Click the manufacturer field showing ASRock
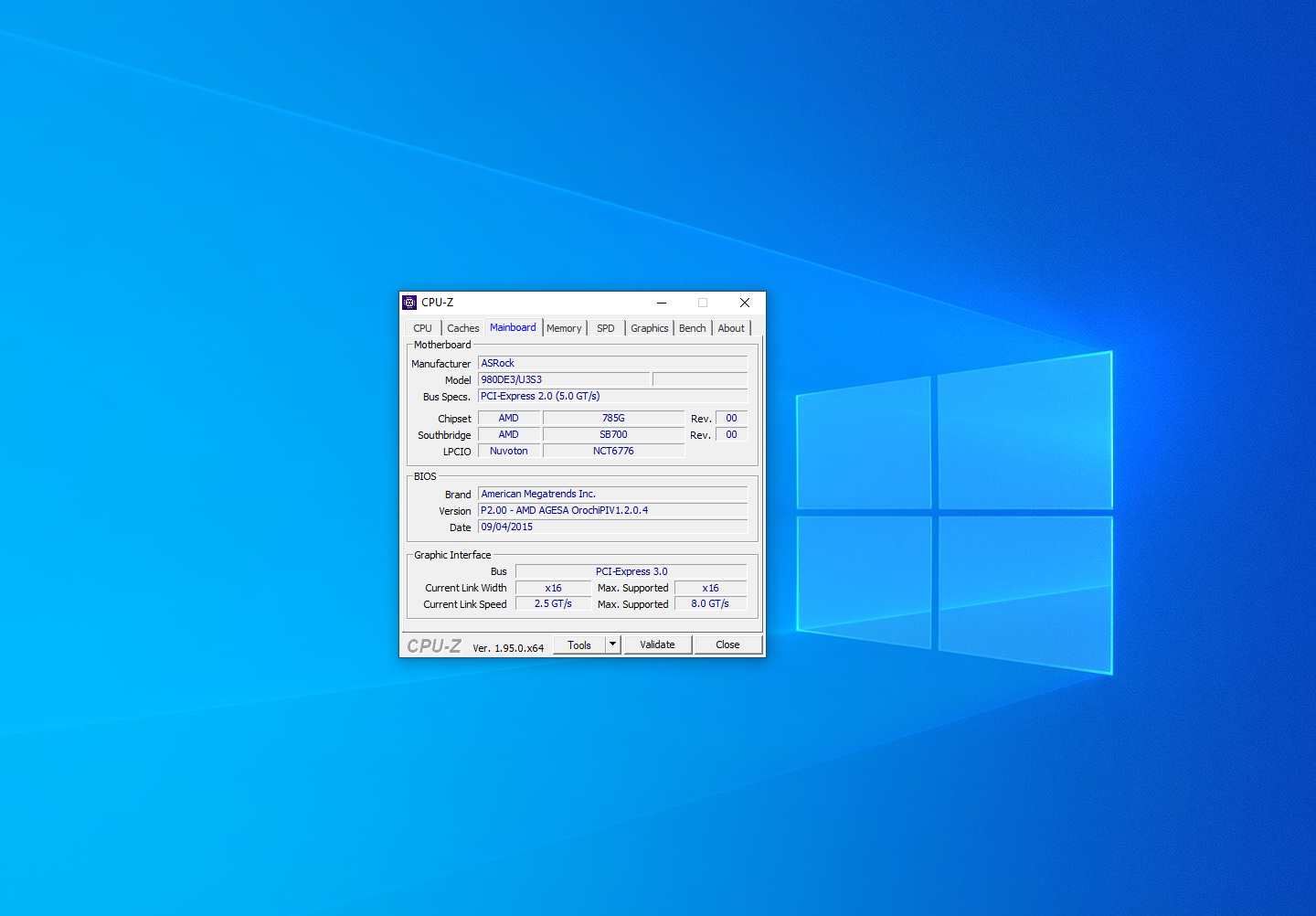The image size is (1316, 916). click(x=612, y=363)
